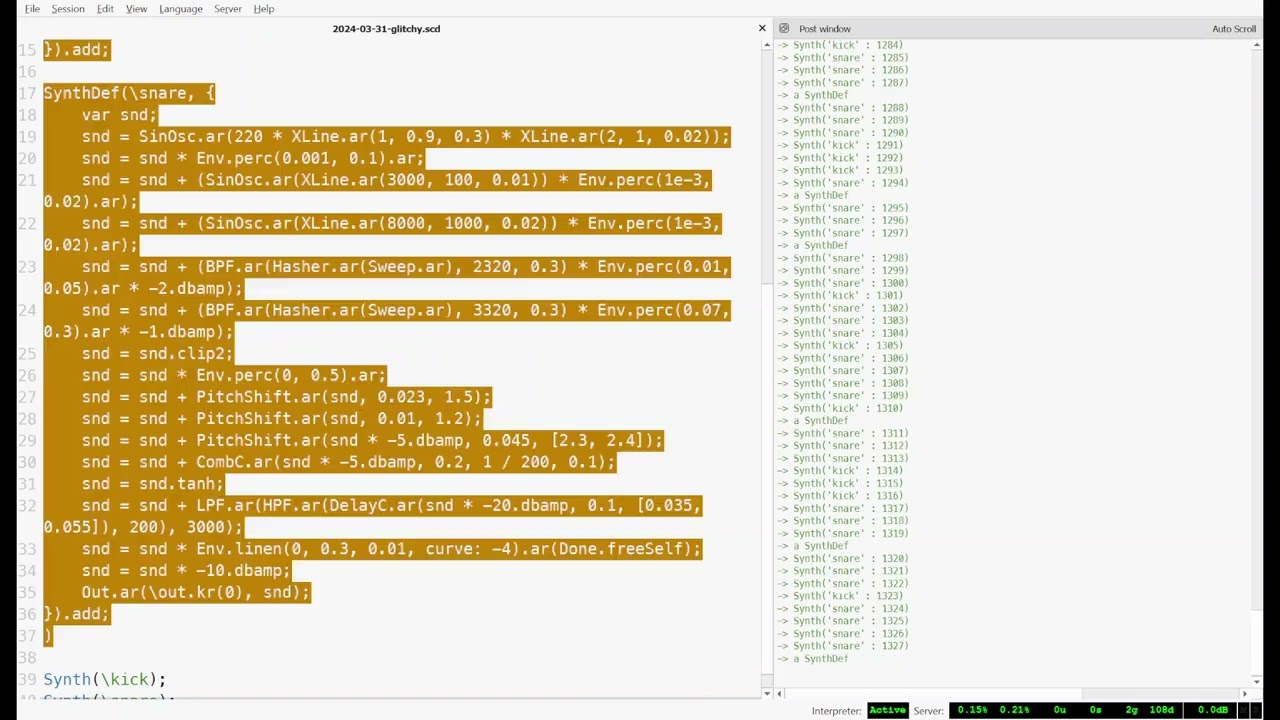Click on 'SynthDef(\snare, {' in line 17
This screenshot has width=1280, height=720.
tap(129, 93)
